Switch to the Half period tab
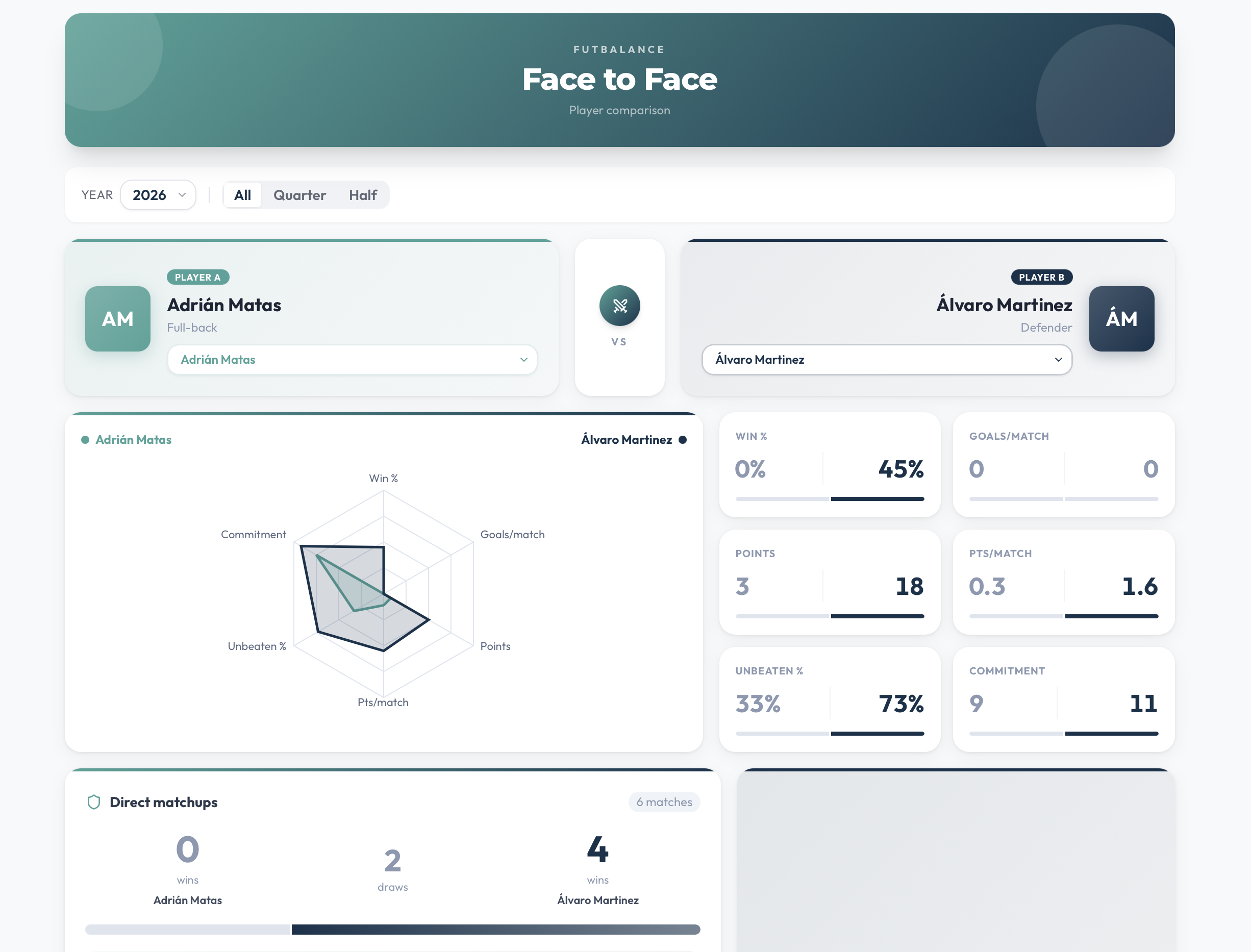This screenshot has width=1251, height=952. click(363, 195)
